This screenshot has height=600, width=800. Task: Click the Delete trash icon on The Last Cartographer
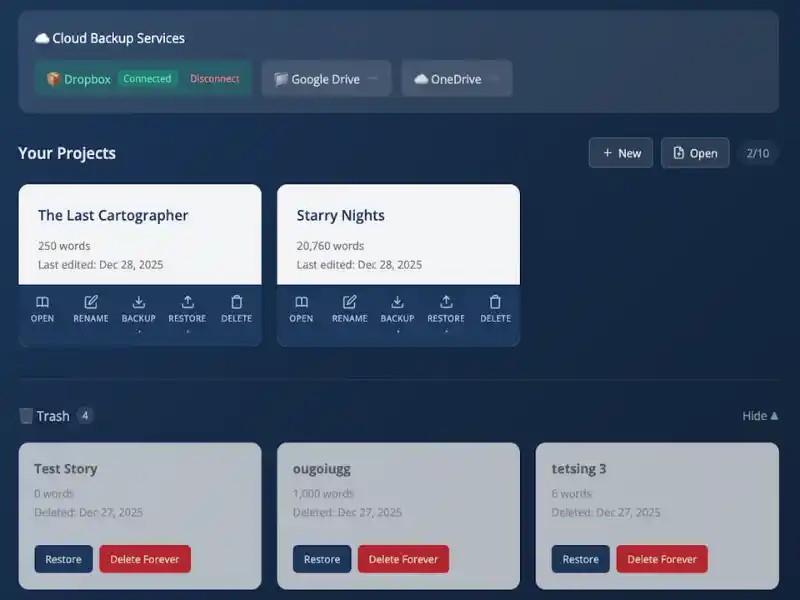click(x=236, y=302)
